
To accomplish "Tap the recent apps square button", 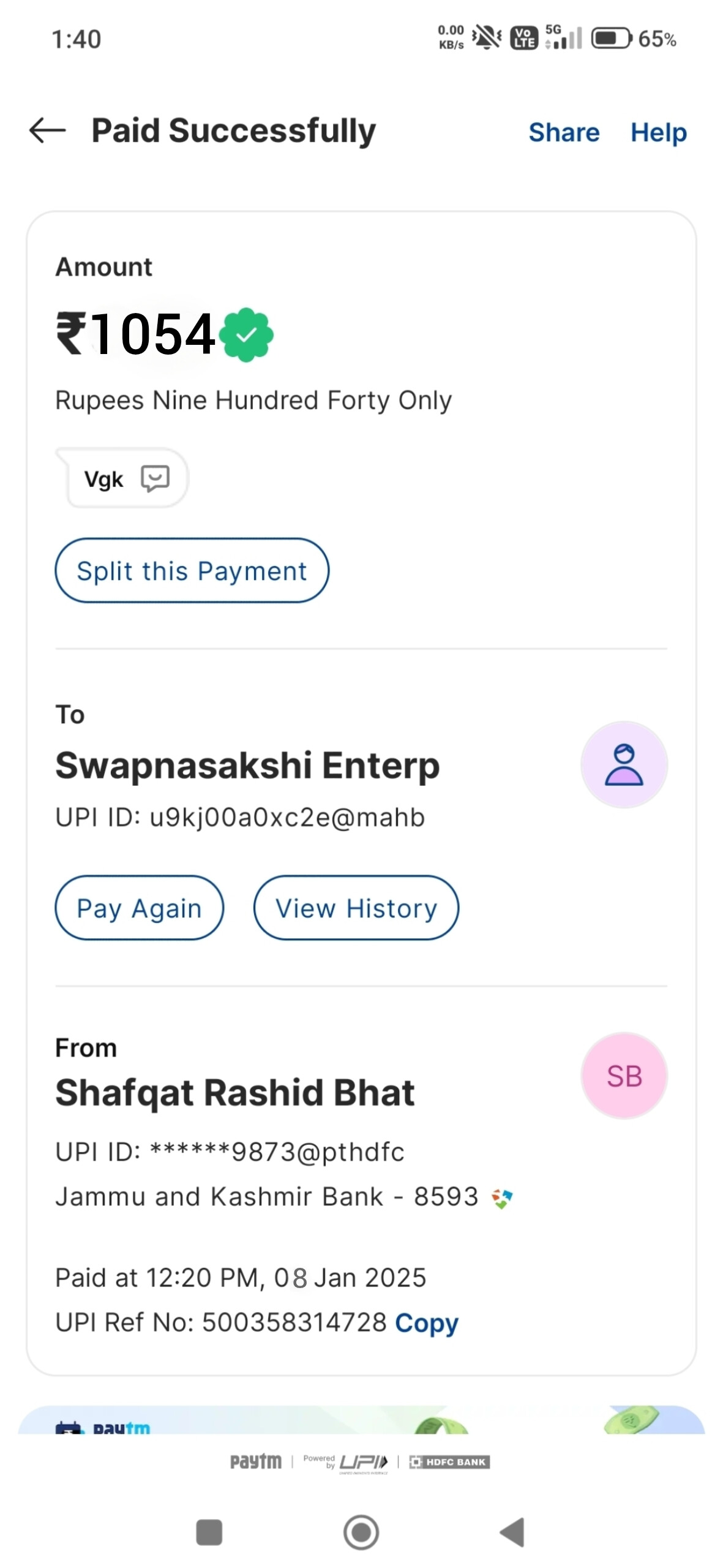I will (x=209, y=1532).
